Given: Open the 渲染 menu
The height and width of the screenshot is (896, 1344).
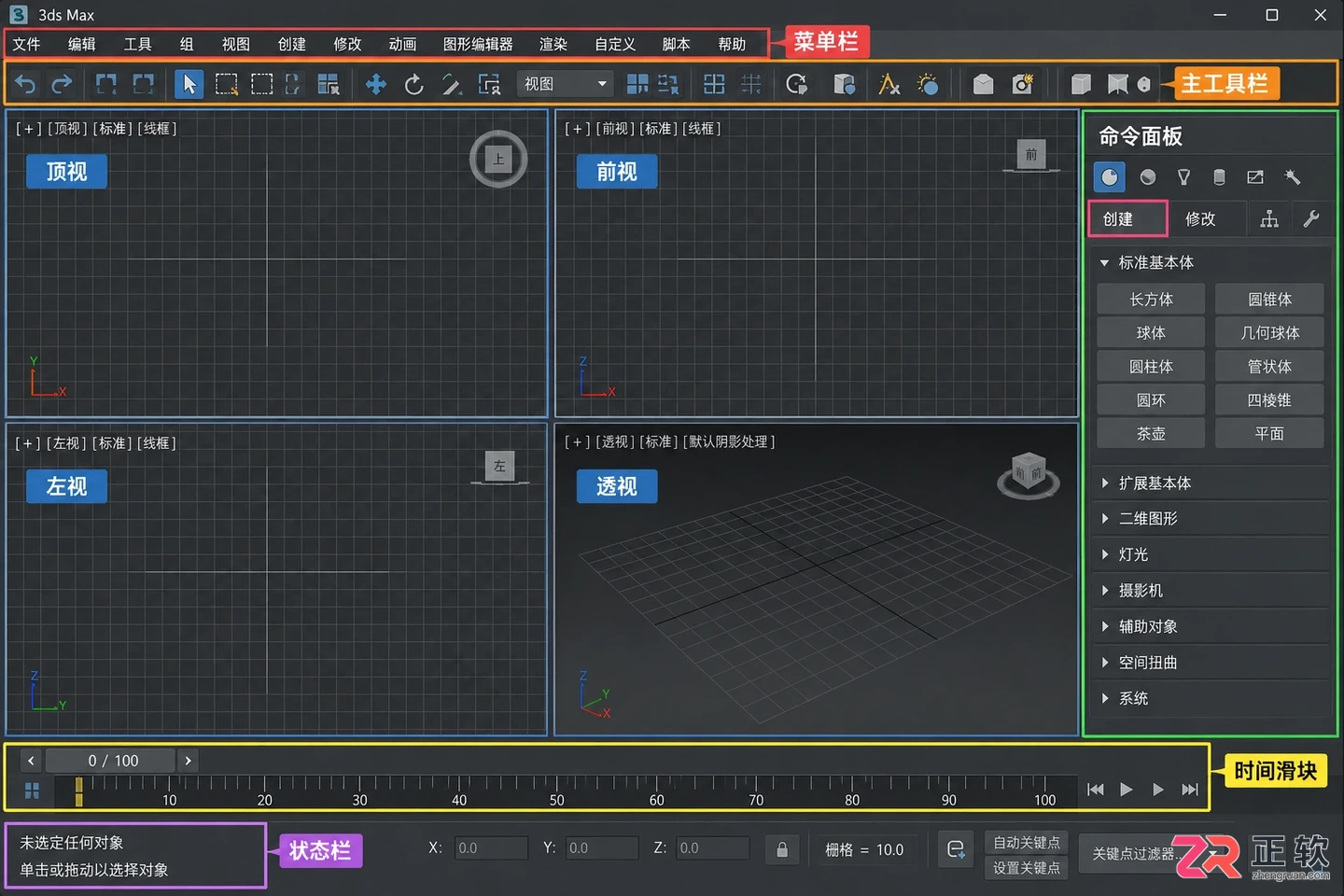Looking at the screenshot, I should (x=553, y=44).
